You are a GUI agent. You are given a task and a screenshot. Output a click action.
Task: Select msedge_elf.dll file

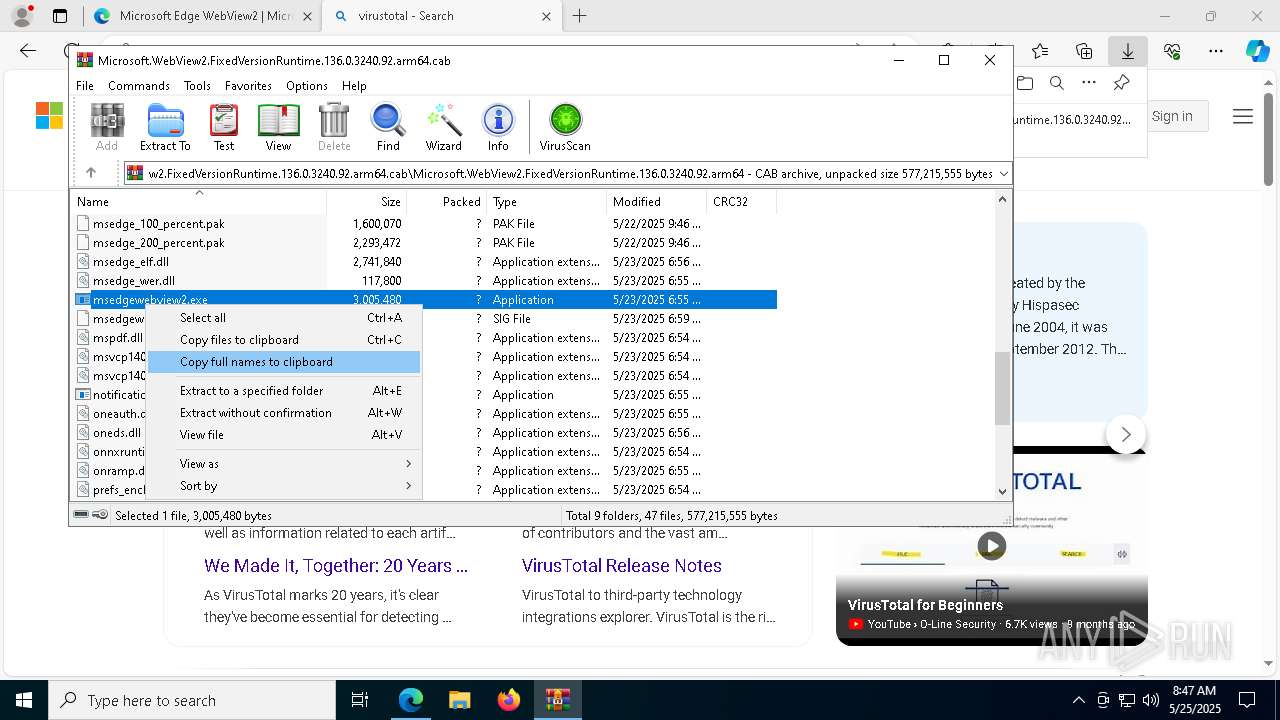tap(130, 262)
